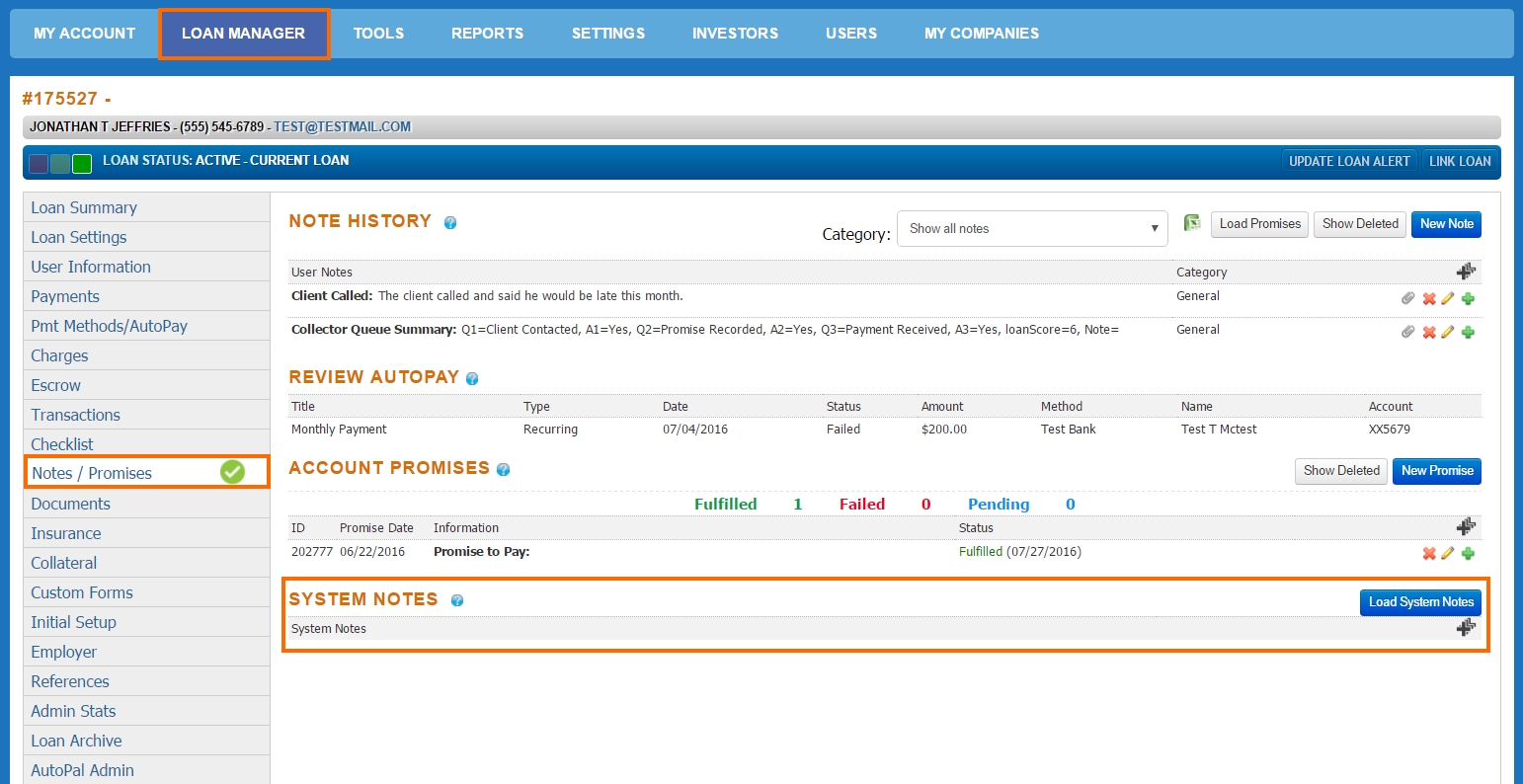Open Escrow in the sidebar
Image resolution: width=1523 pixels, height=784 pixels.
146,385
